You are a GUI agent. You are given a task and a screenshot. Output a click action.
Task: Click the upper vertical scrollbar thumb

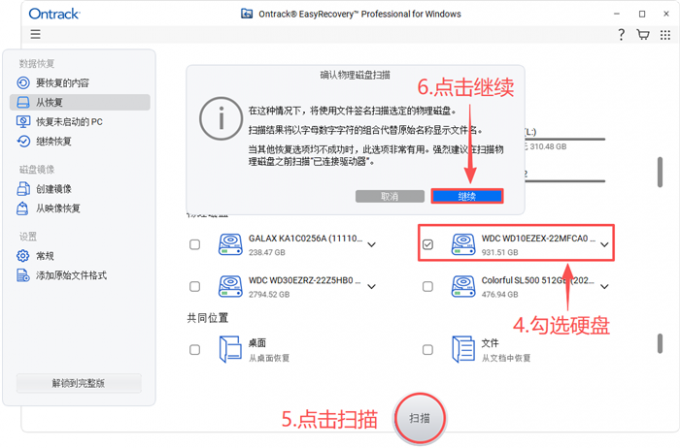(x=660, y=172)
